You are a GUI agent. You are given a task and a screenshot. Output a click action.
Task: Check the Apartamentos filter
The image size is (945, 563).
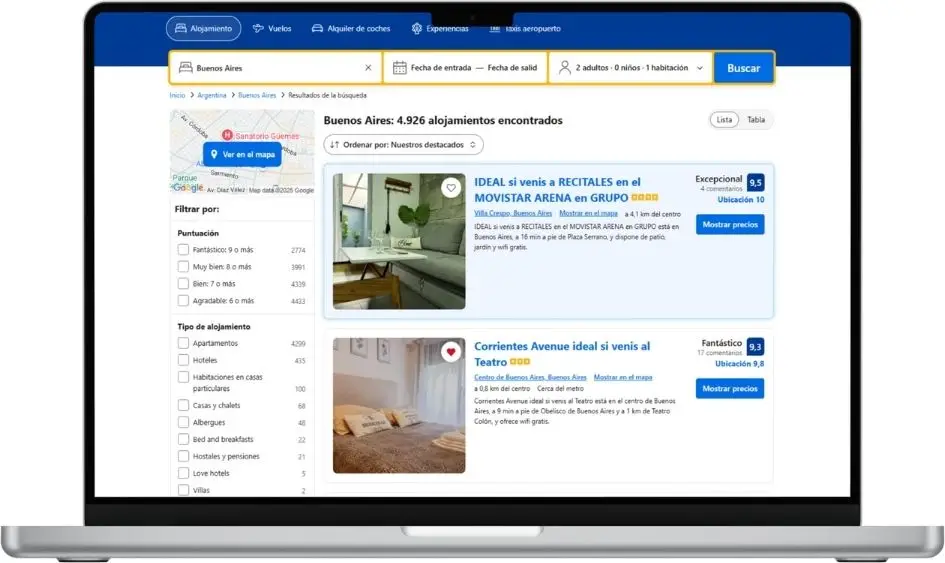(x=183, y=343)
